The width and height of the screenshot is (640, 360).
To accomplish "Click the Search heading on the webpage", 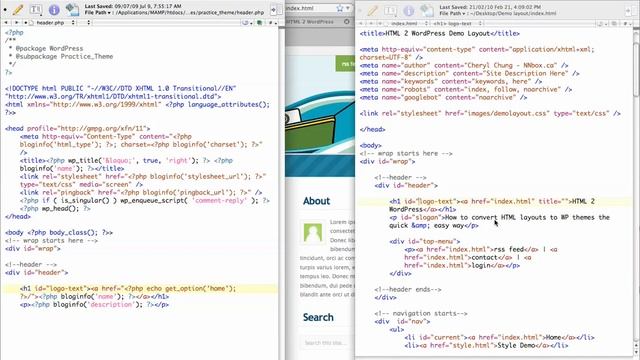I will (x=318, y=317).
